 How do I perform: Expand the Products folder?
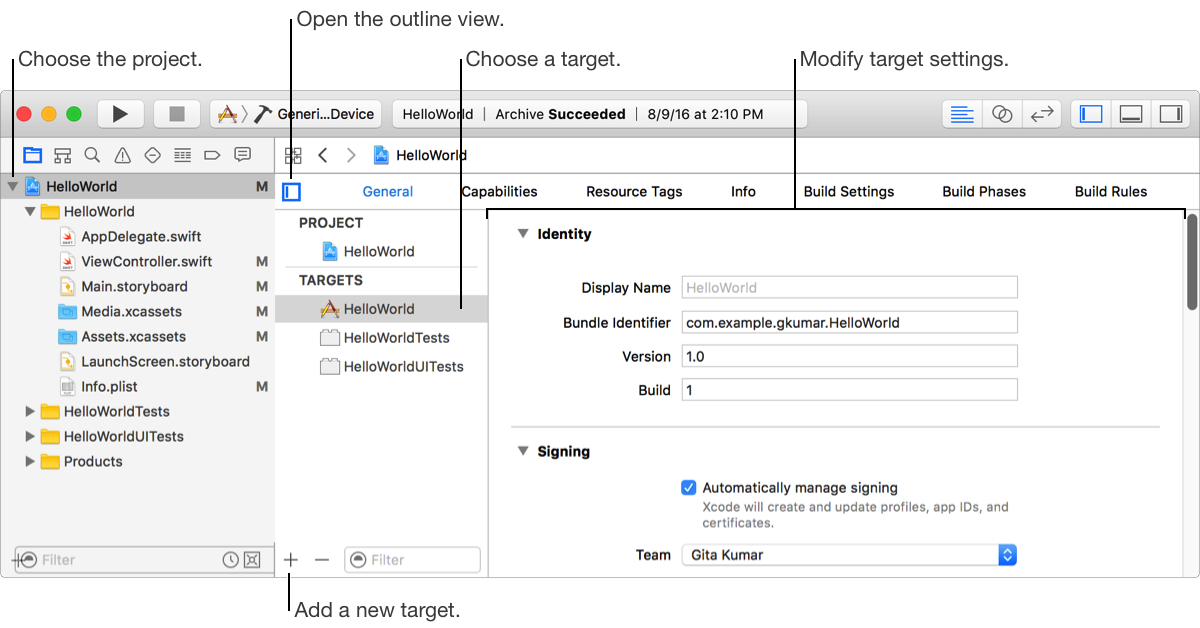(x=30, y=461)
